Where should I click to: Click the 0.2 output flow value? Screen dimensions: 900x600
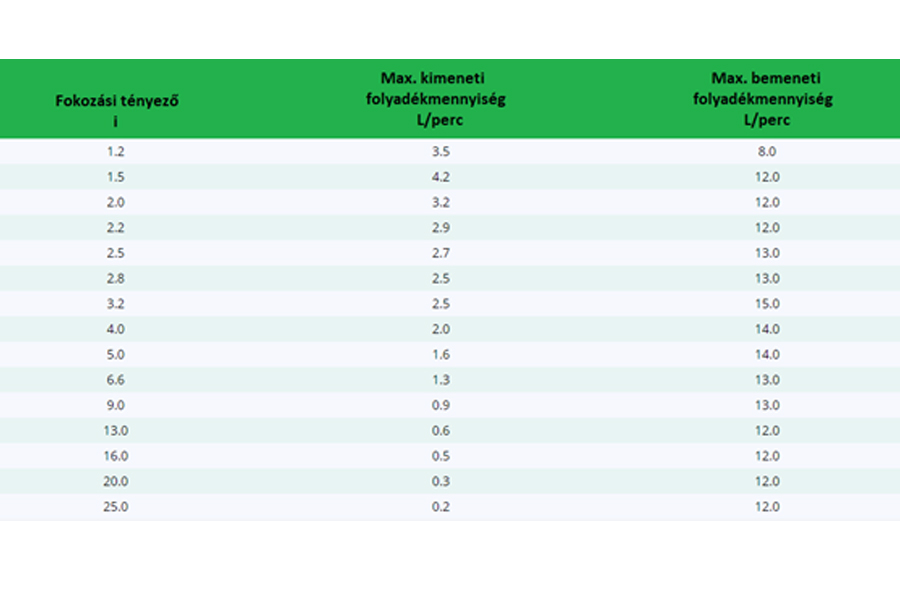(x=441, y=506)
